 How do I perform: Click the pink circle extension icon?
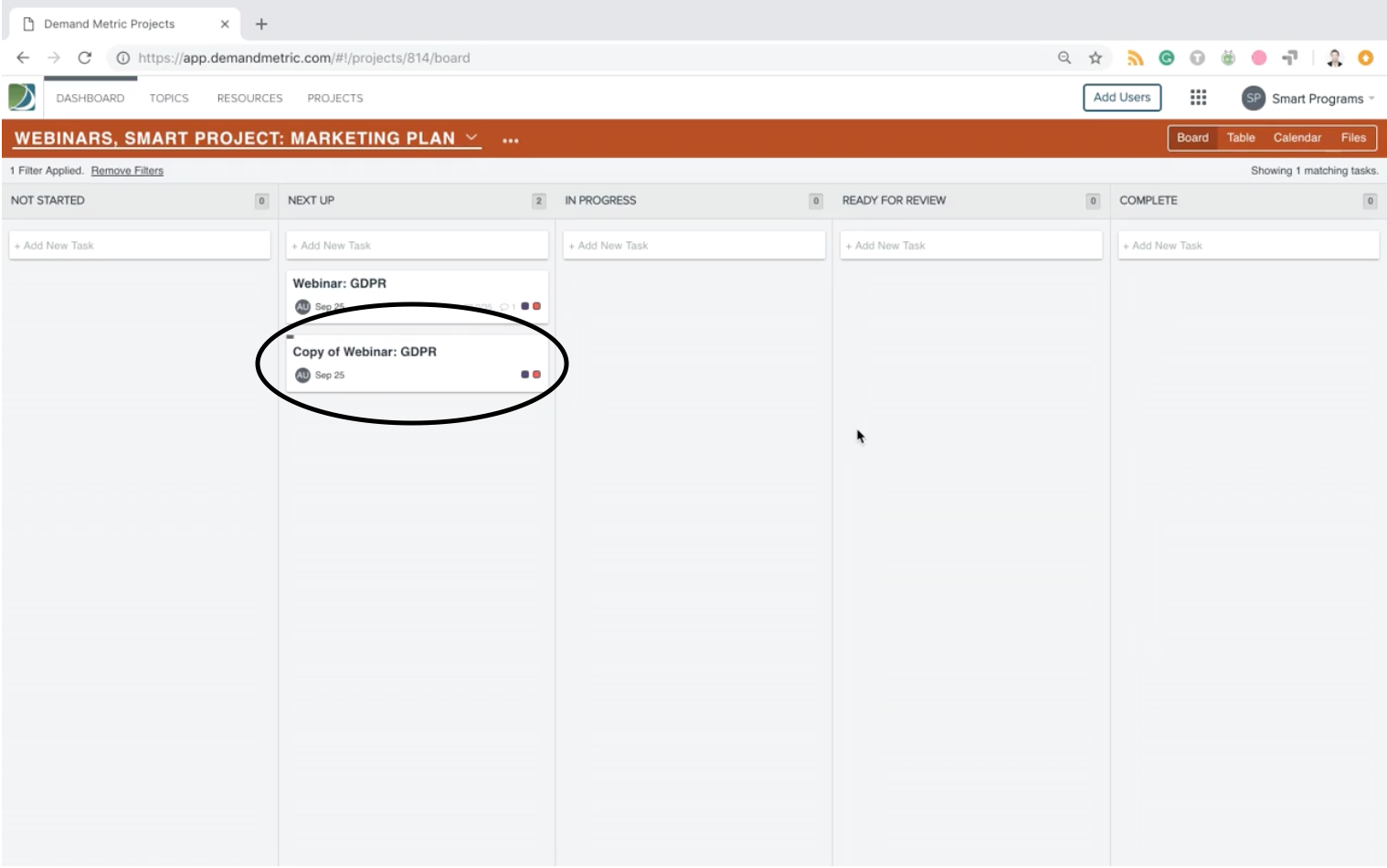pos(1259,58)
